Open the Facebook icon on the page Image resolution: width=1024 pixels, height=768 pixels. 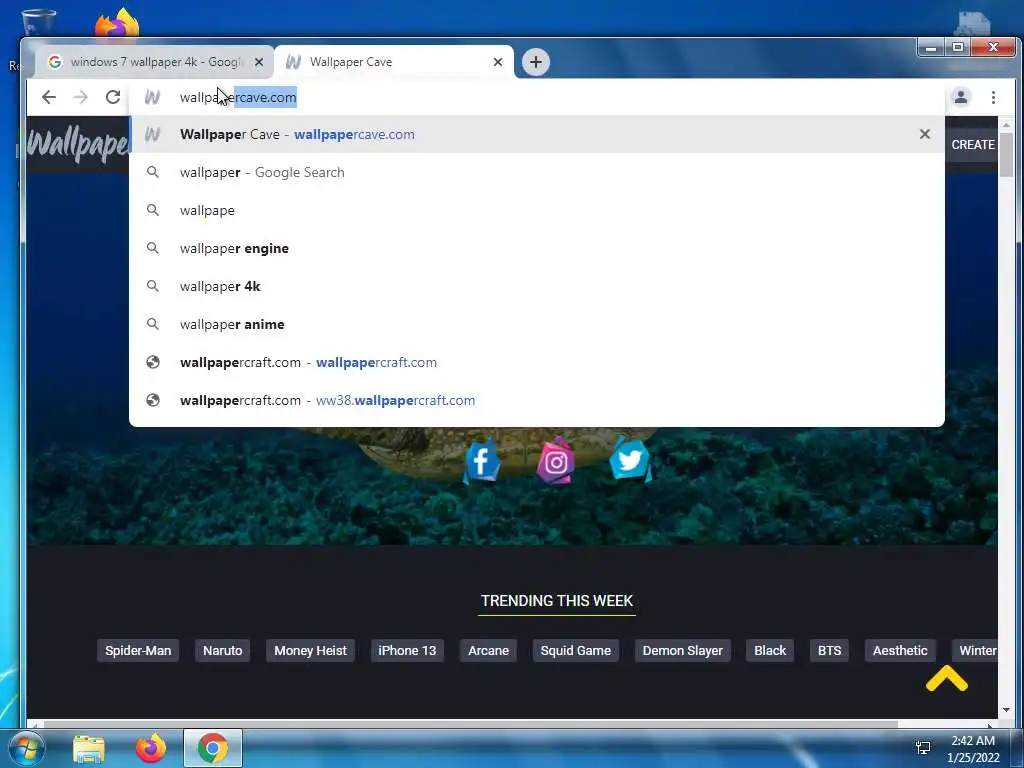pyautogui.click(x=482, y=461)
